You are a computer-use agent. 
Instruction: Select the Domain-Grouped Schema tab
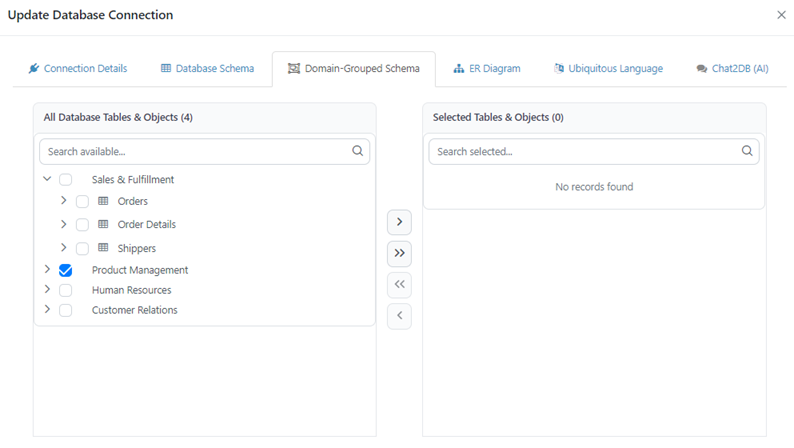pyautogui.click(x=354, y=69)
